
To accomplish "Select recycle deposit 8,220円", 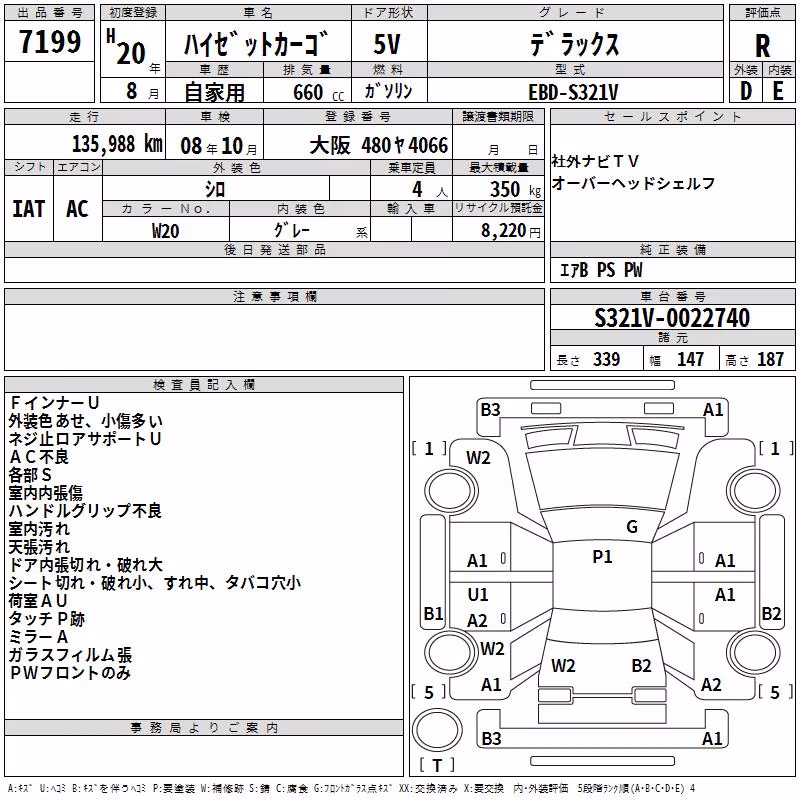I will point(511,231).
